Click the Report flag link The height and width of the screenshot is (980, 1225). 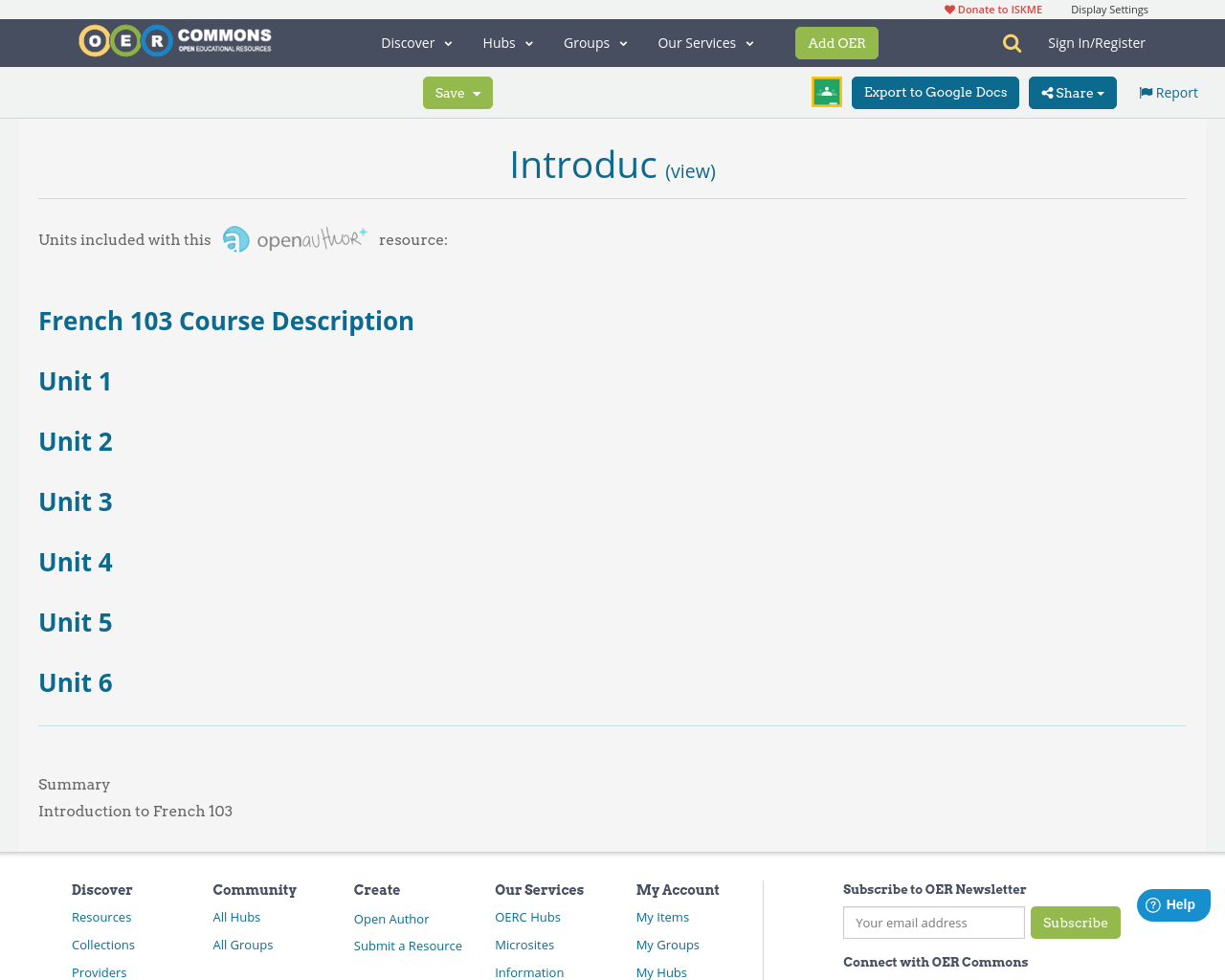point(1168,93)
